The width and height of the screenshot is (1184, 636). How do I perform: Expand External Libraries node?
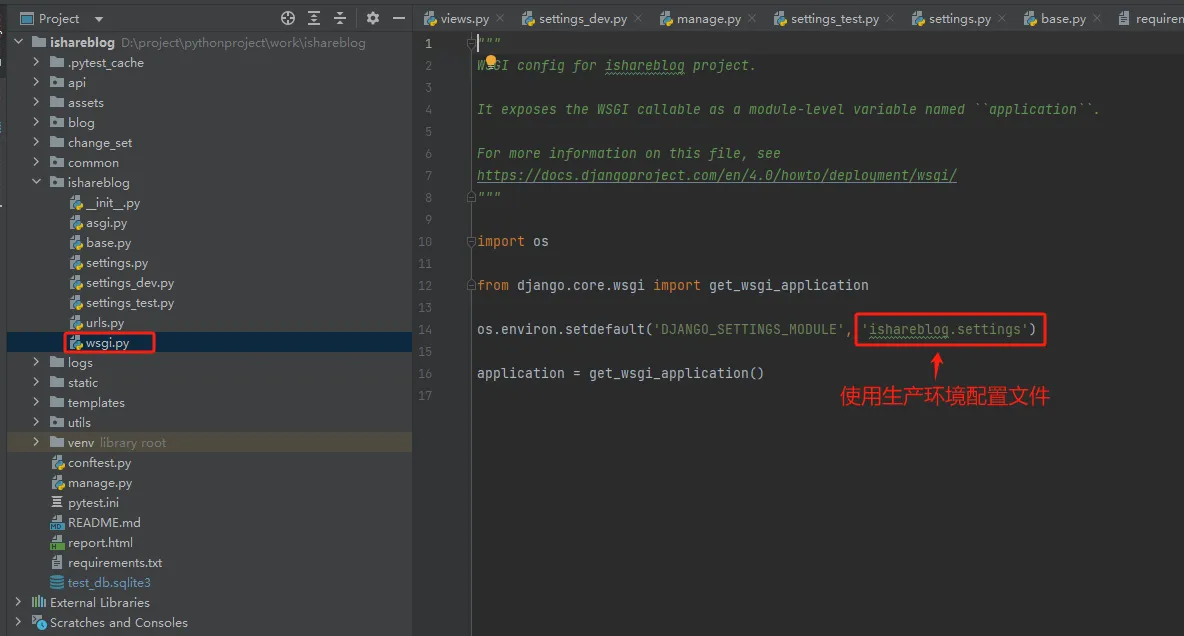pyautogui.click(x=18, y=602)
